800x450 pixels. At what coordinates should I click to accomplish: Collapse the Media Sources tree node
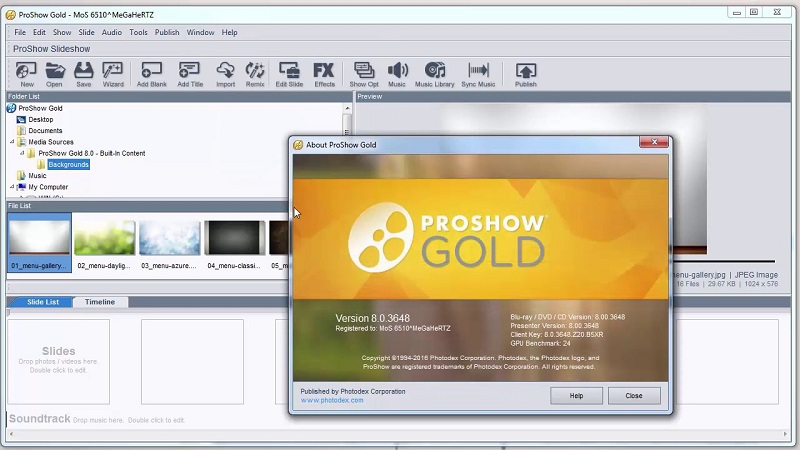[12, 142]
